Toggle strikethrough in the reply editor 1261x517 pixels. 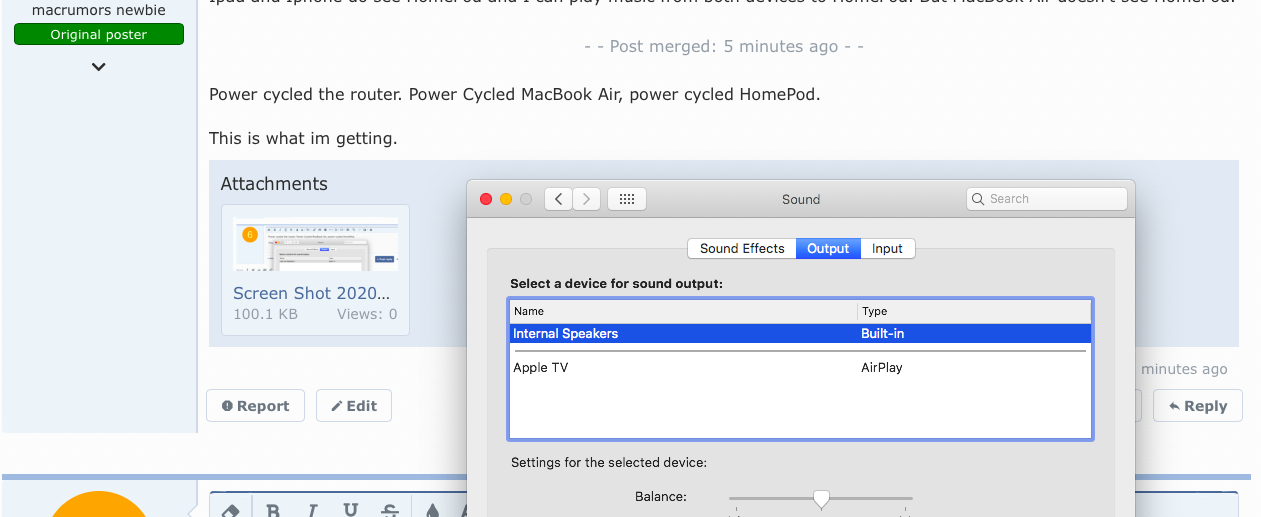coord(390,511)
